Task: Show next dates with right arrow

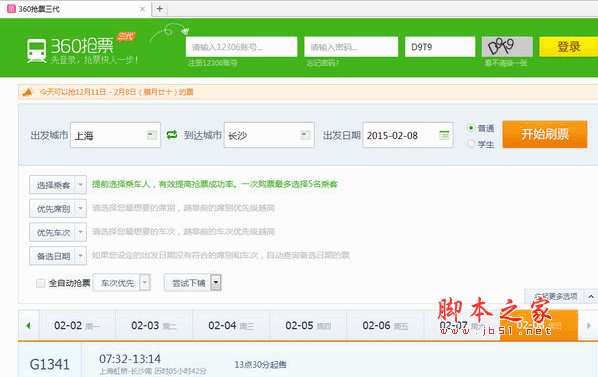Action: coord(588,326)
